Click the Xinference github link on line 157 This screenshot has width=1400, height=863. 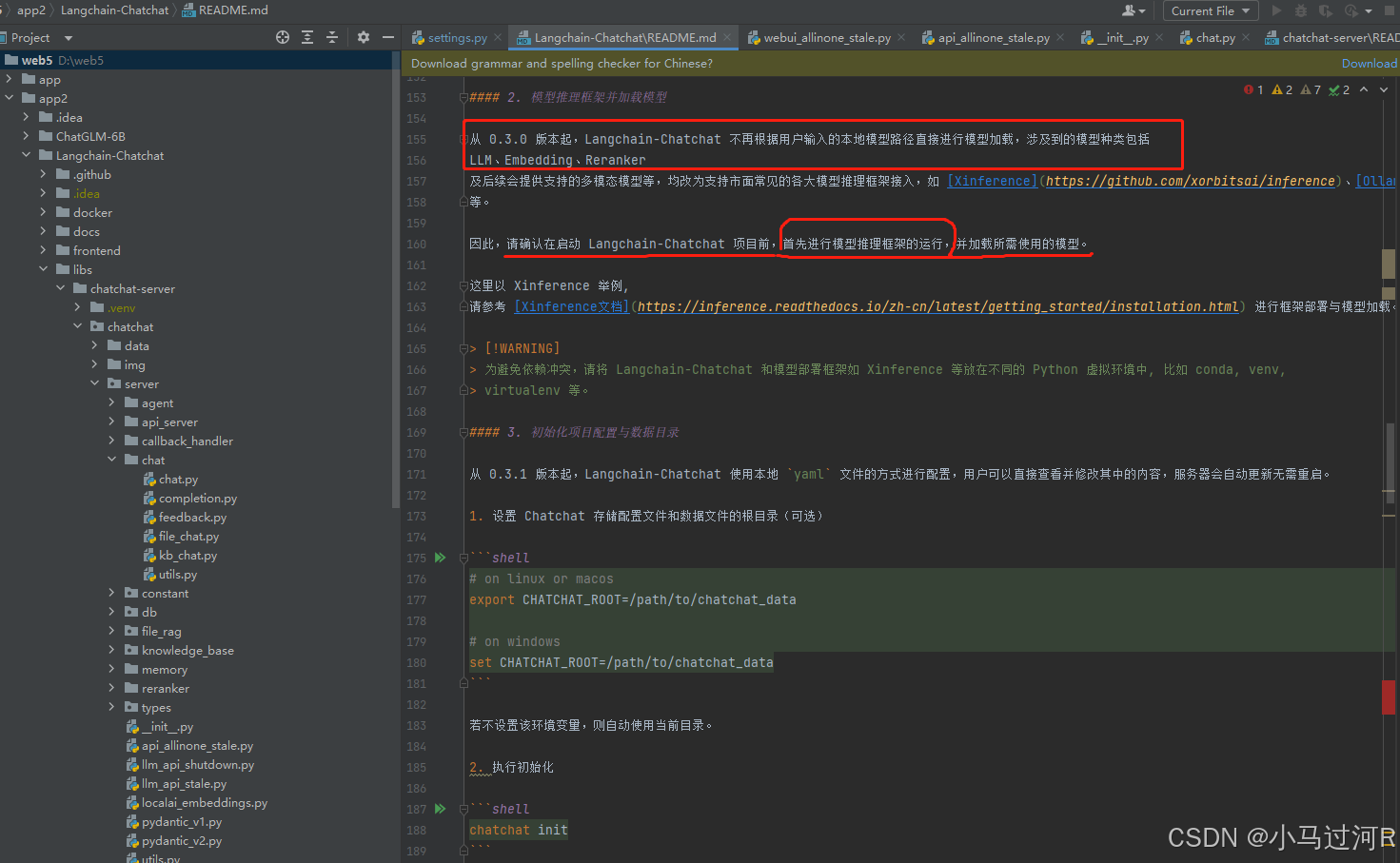pyautogui.click(x=1191, y=181)
